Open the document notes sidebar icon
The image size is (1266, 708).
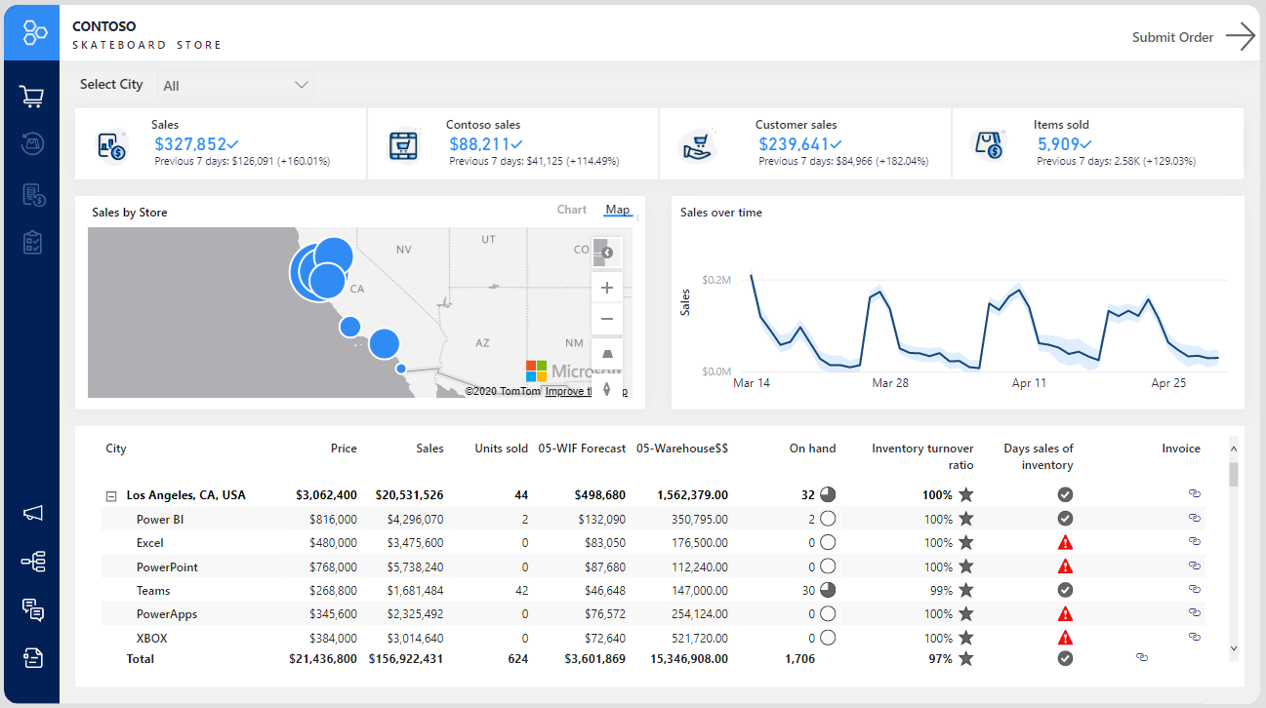click(x=33, y=657)
